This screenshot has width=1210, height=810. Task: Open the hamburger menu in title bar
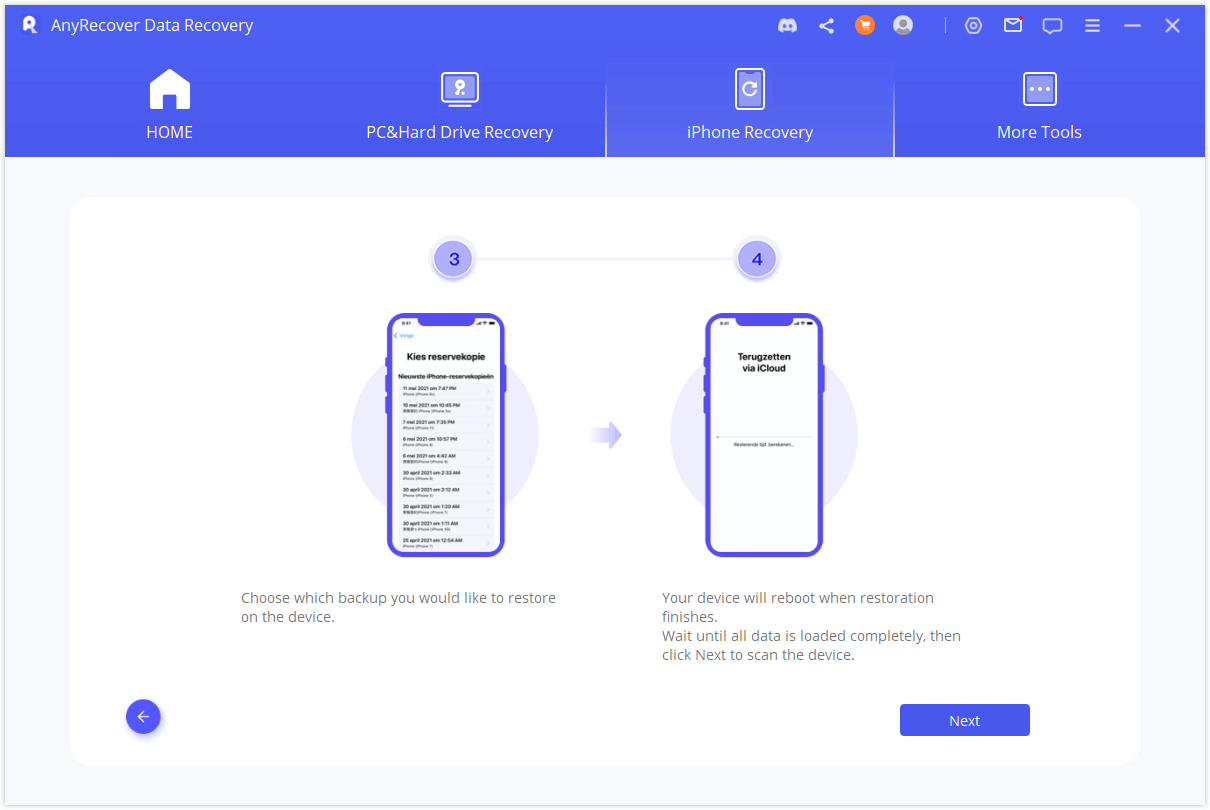pyautogui.click(x=1093, y=26)
